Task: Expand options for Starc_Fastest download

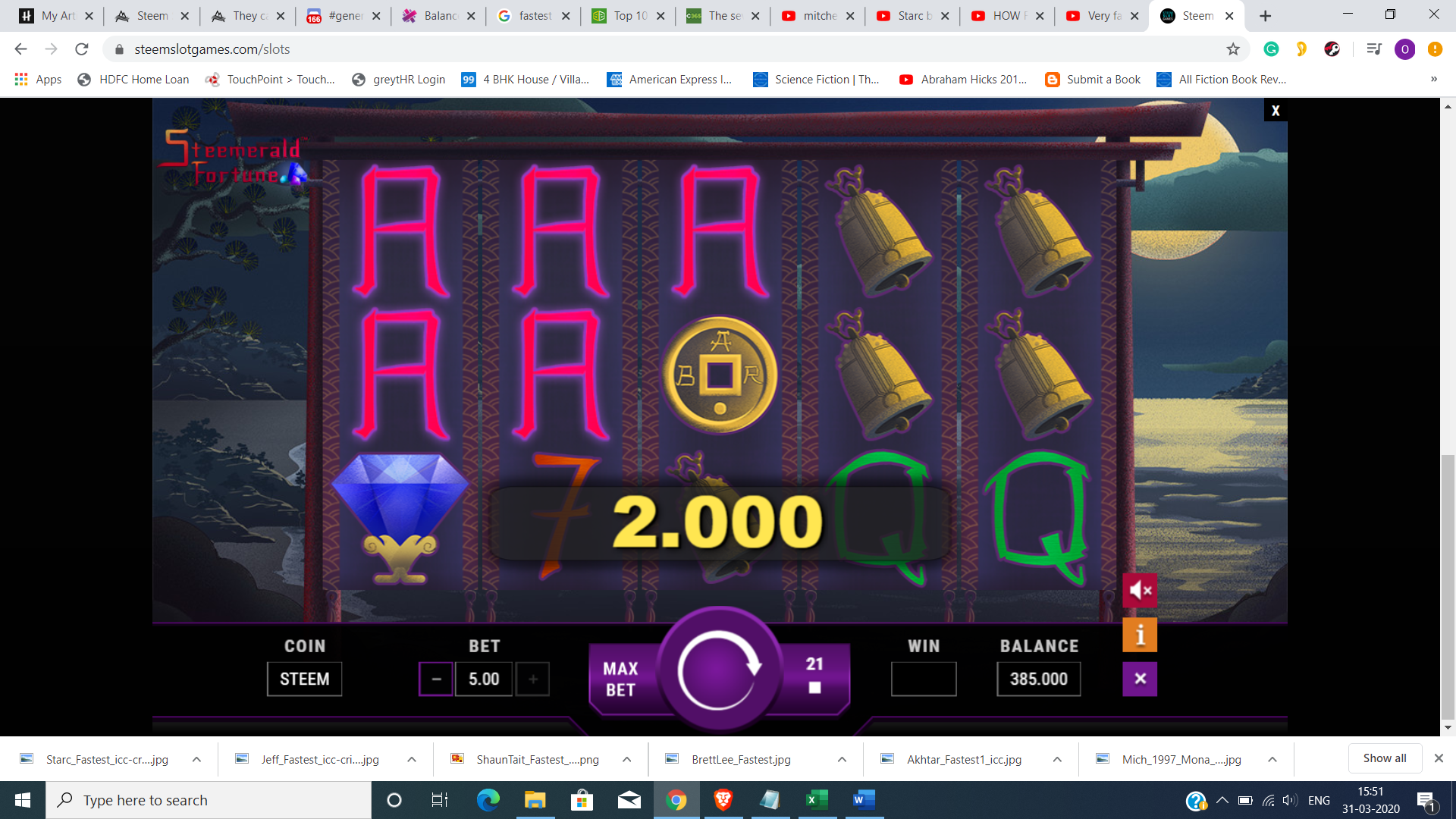Action: pyautogui.click(x=196, y=759)
